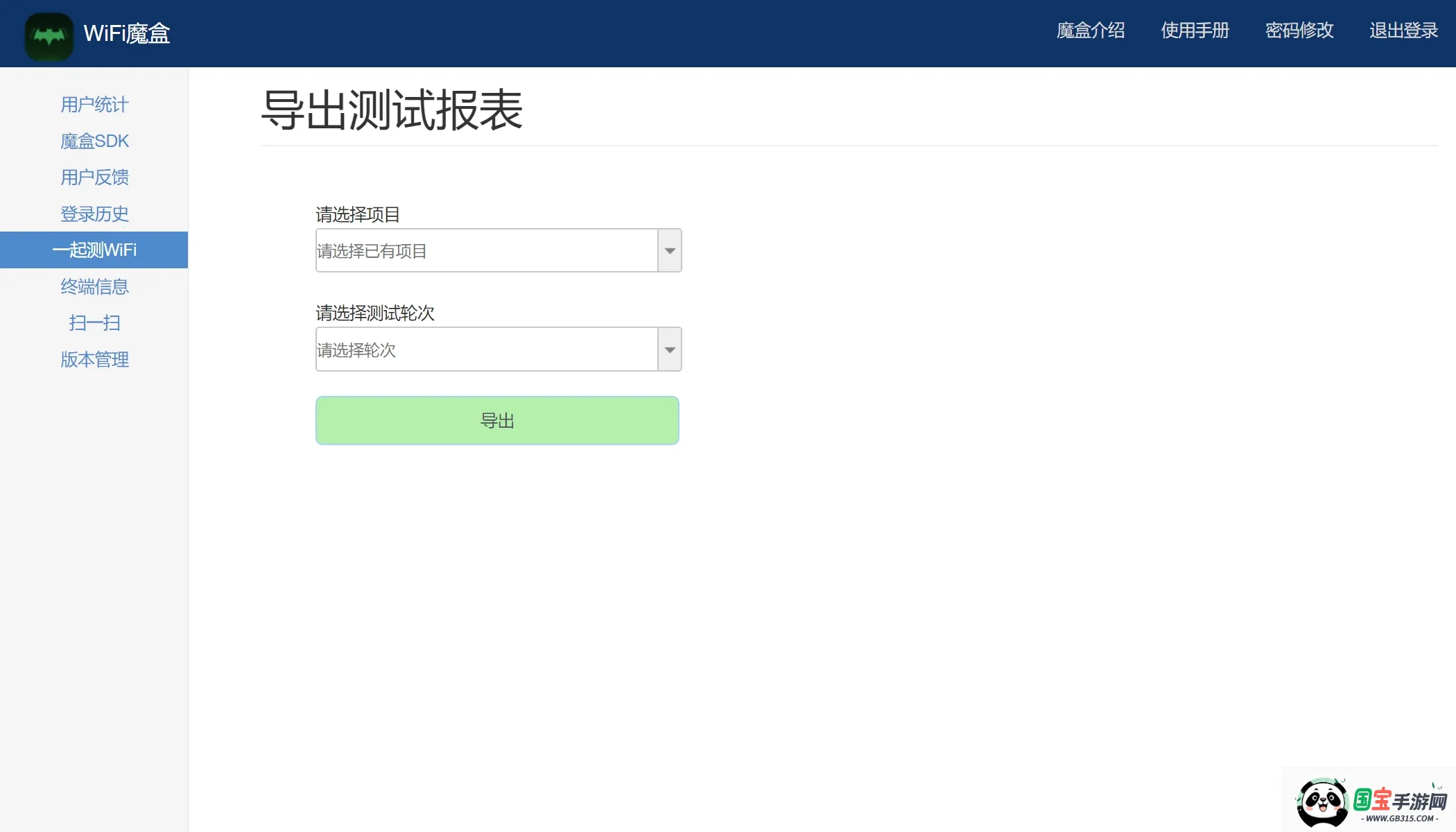Click the WiFi魔盒 bat logo icon

coord(49,35)
